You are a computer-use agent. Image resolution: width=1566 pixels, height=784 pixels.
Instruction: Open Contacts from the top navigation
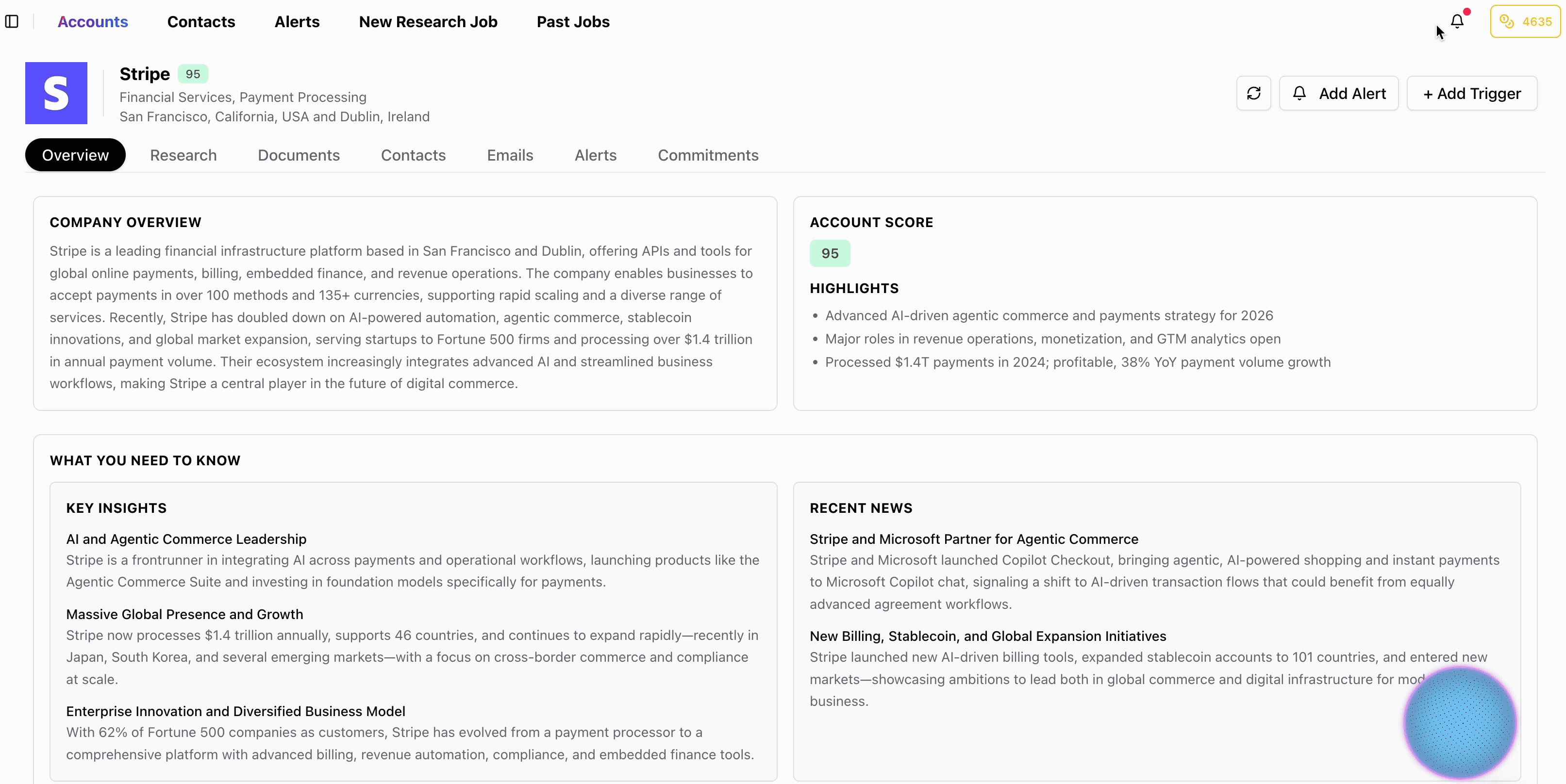pos(201,21)
